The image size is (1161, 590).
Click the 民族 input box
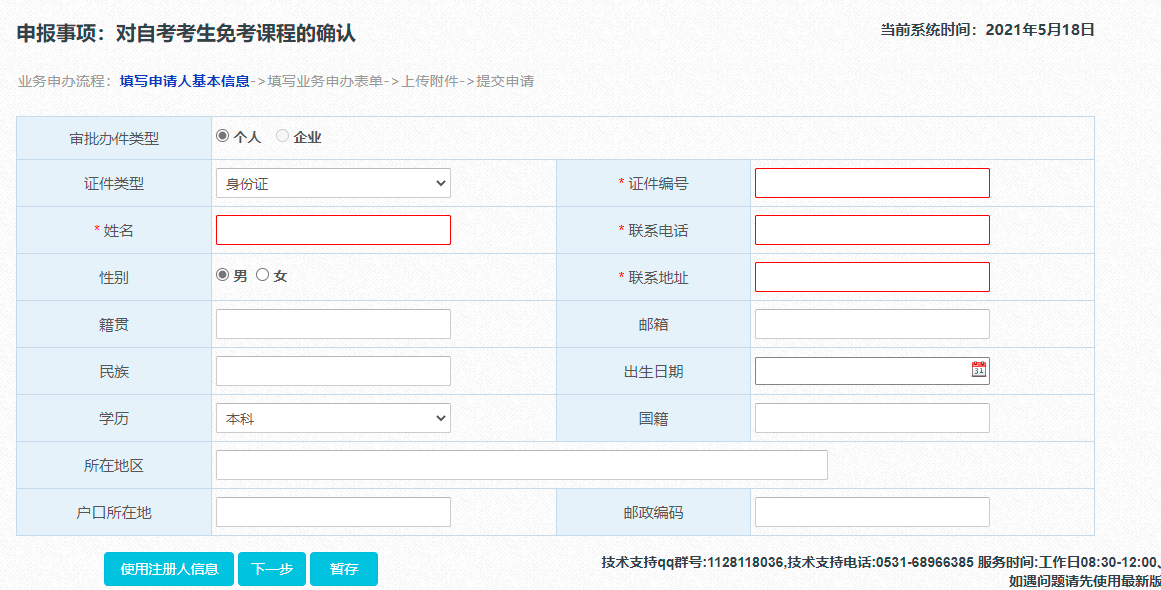tap(333, 371)
